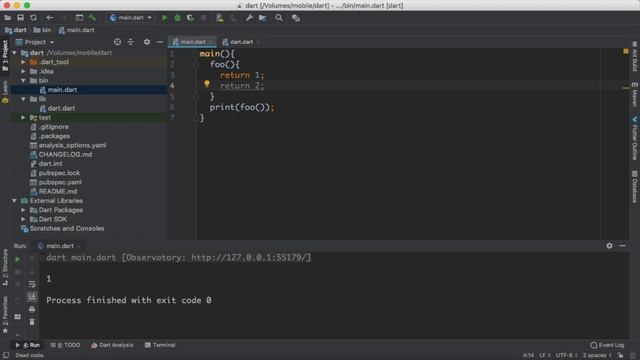Click the Print icon in Run panel

point(32,309)
